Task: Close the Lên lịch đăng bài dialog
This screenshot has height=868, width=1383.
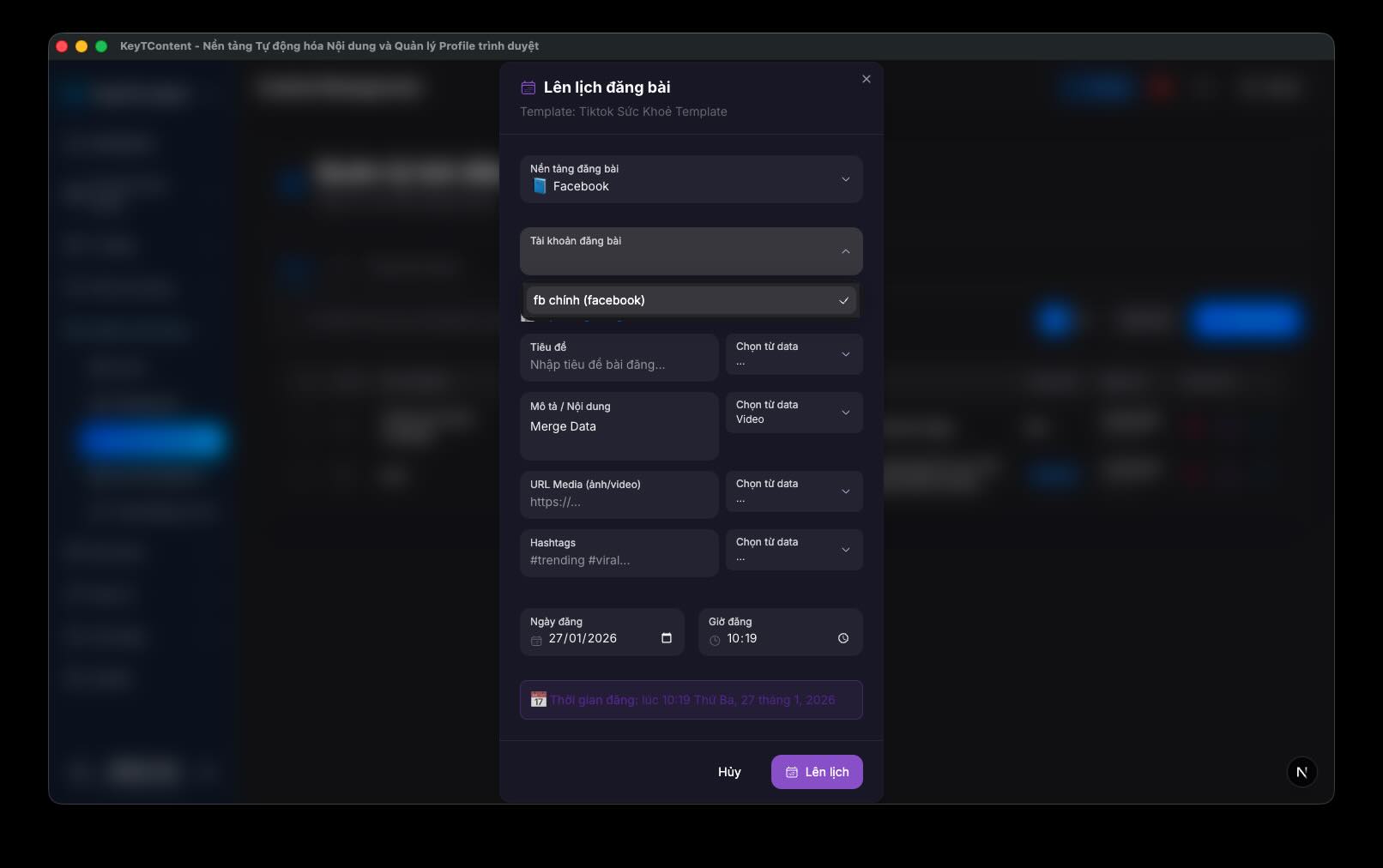Action: click(x=867, y=79)
